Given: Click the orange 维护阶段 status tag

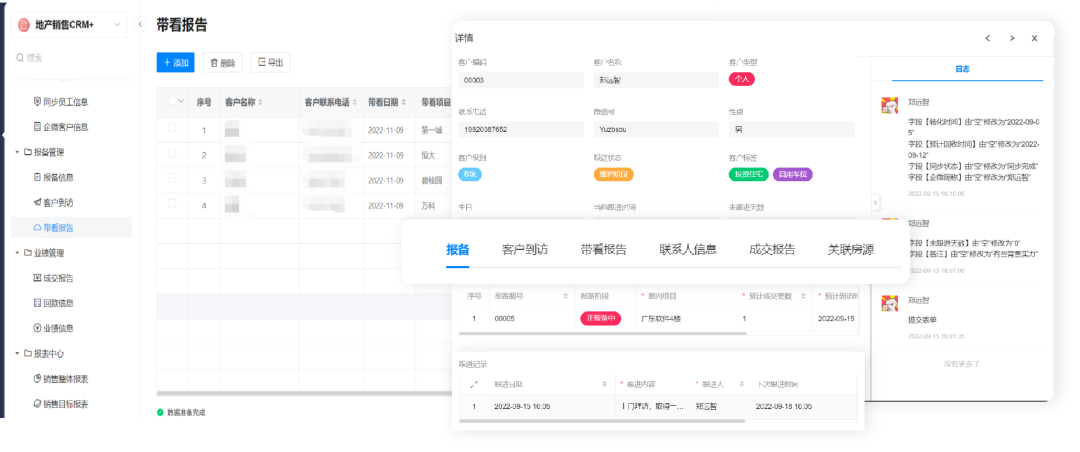Looking at the screenshot, I should 614,174.
